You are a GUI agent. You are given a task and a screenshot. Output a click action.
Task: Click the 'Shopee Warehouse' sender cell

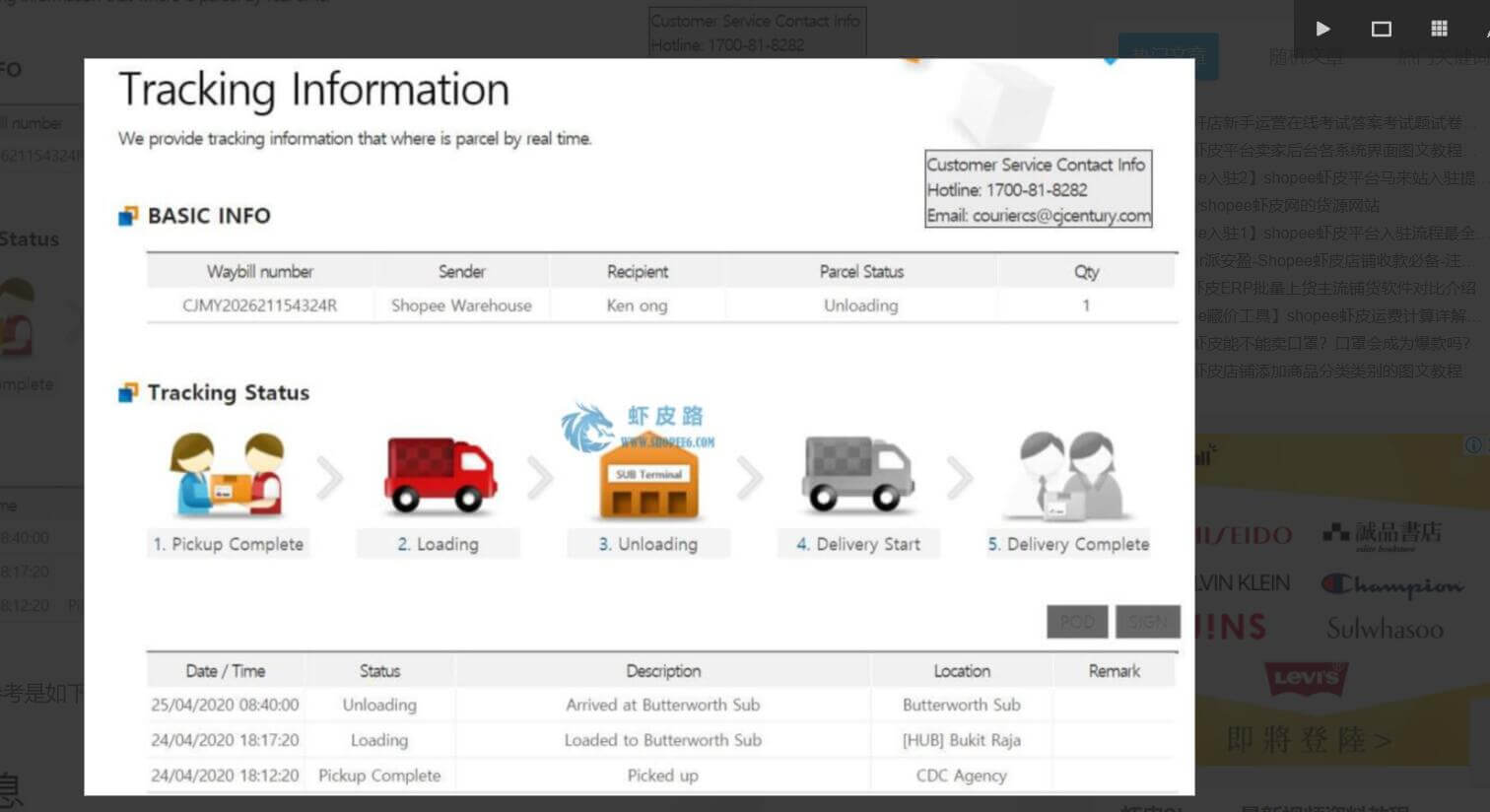(461, 305)
